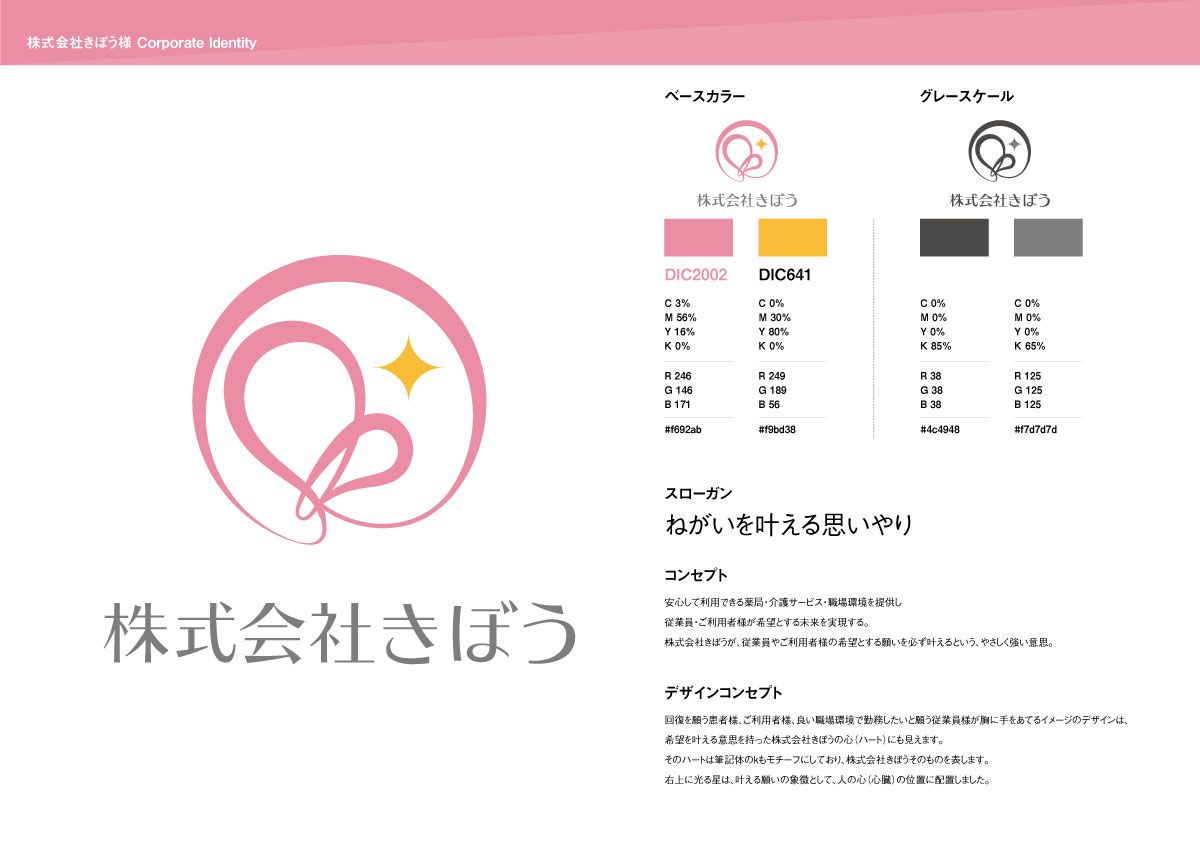
Task: Click the 'G 189' value
Action: 774,390
